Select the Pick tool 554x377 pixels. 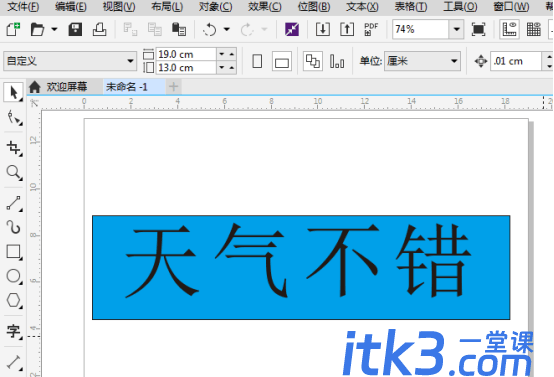point(13,93)
